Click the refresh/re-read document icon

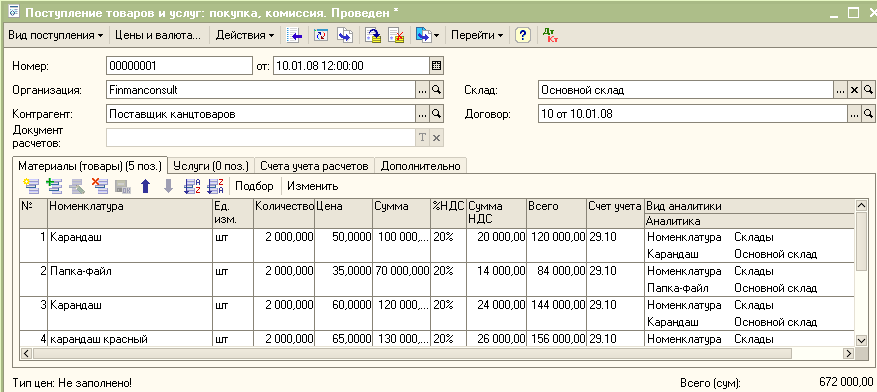(320, 35)
